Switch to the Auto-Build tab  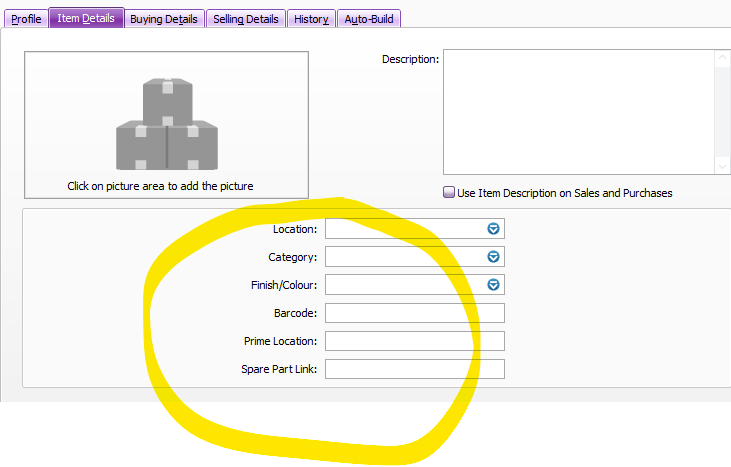369,19
